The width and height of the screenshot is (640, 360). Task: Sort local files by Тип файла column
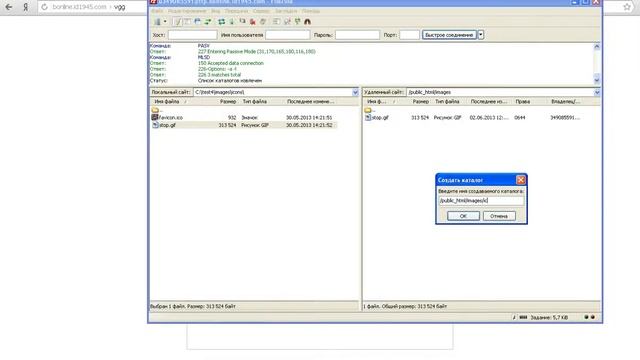[x=254, y=102]
